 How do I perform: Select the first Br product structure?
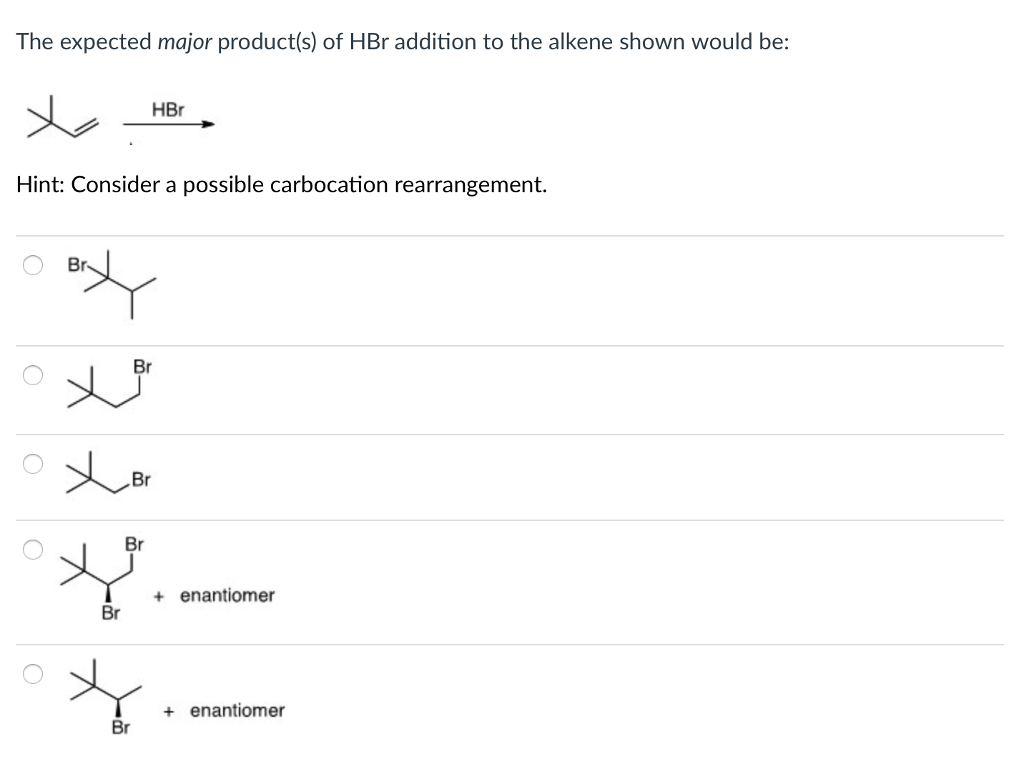tap(110, 285)
